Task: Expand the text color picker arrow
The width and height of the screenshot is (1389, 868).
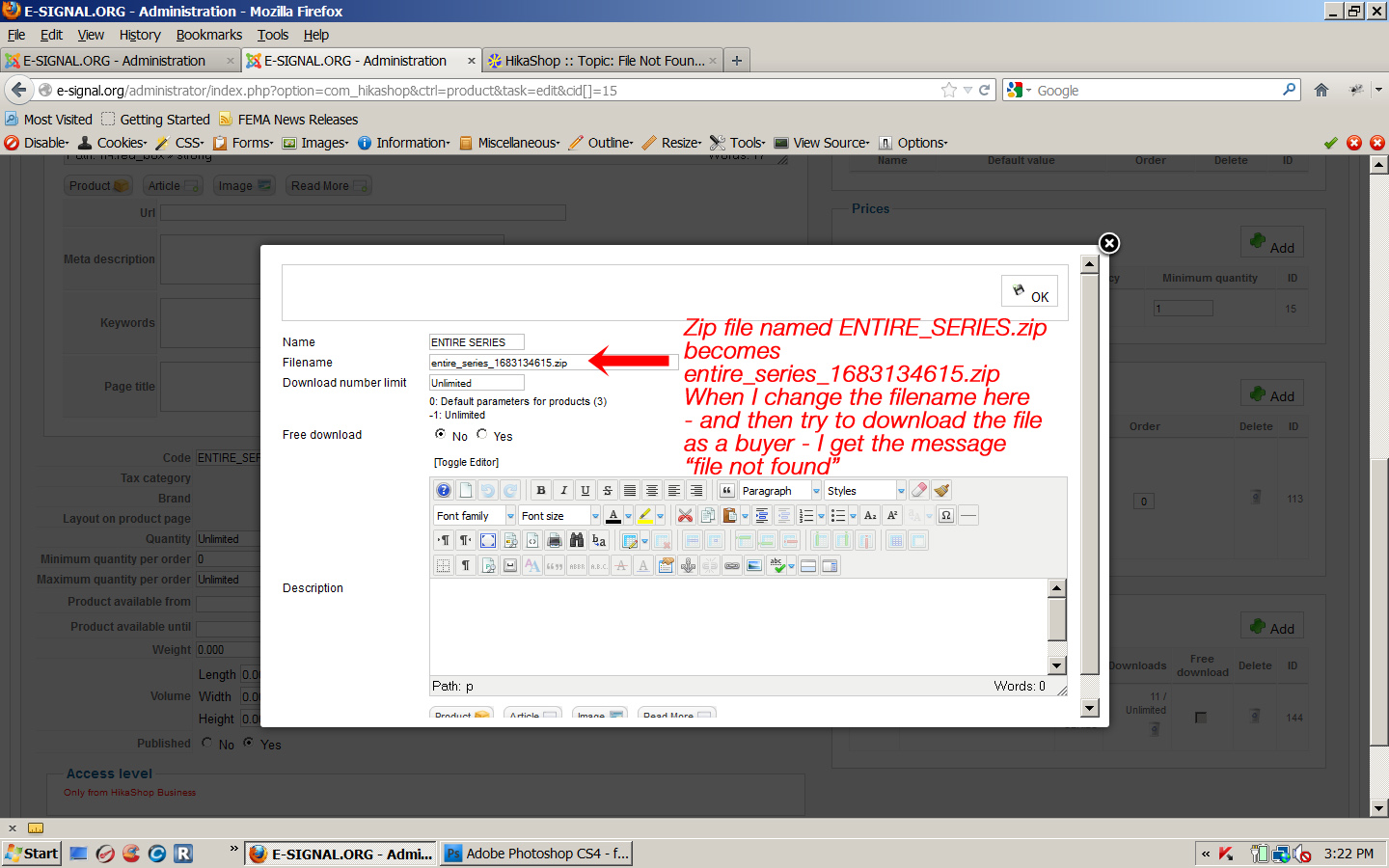Action: (628, 516)
